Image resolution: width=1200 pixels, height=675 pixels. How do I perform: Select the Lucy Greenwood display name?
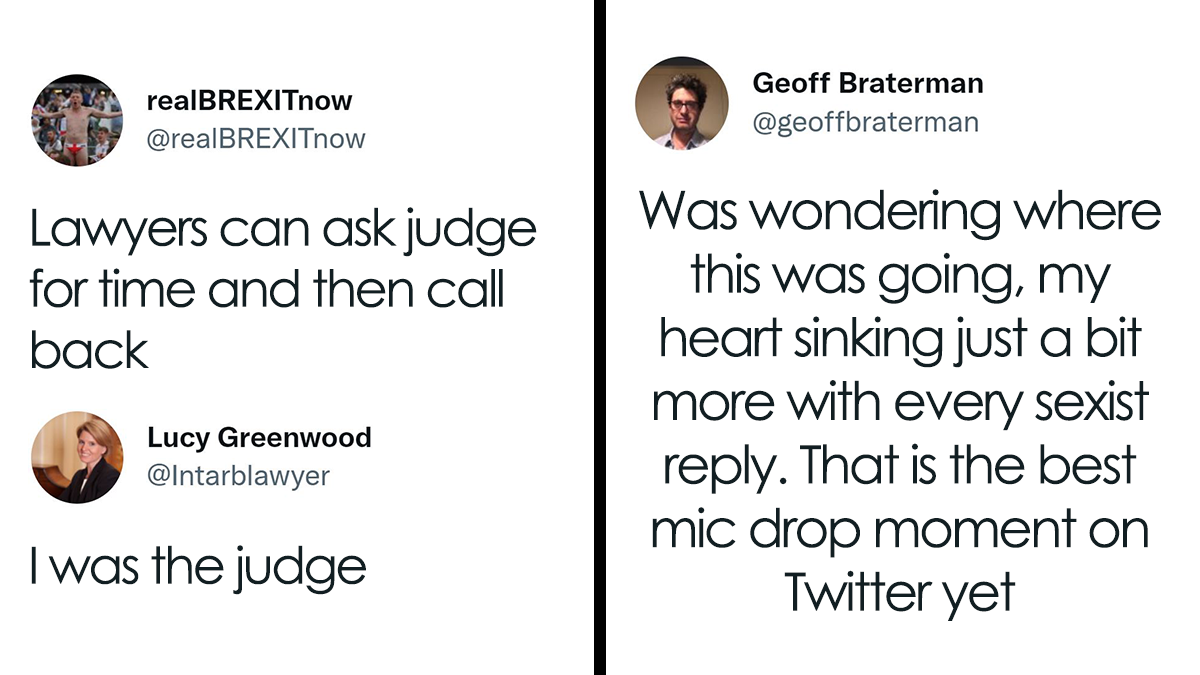(259, 437)
